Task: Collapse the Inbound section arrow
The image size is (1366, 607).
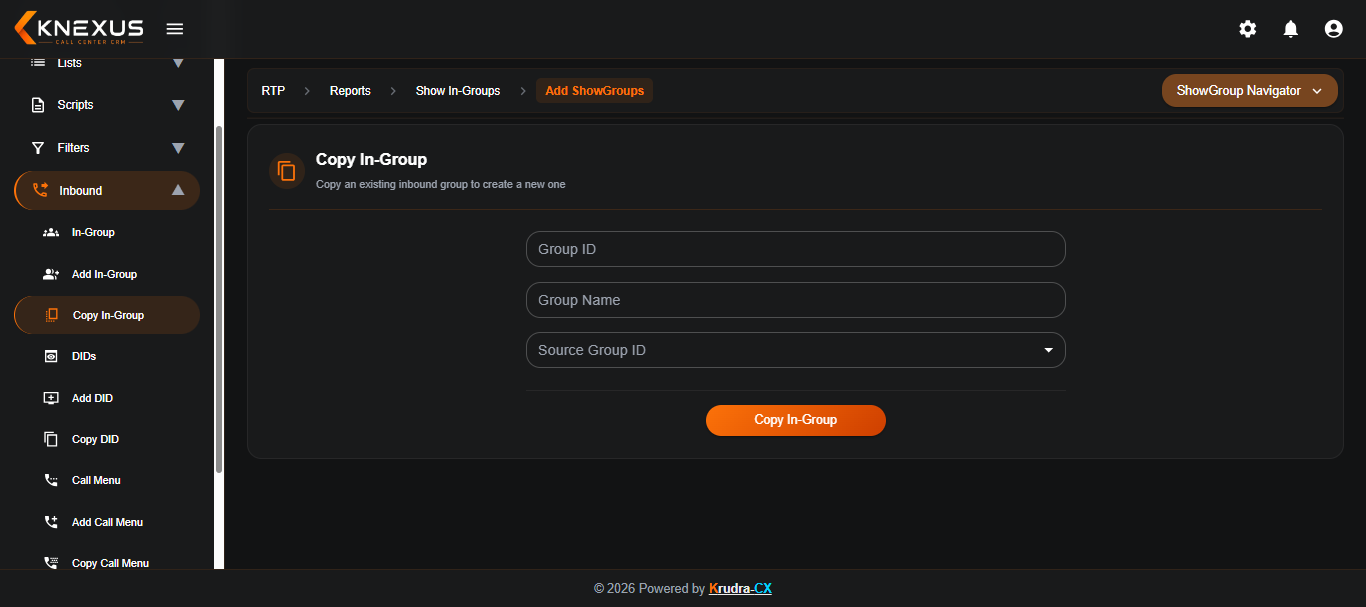Action: tap(178, 190)
